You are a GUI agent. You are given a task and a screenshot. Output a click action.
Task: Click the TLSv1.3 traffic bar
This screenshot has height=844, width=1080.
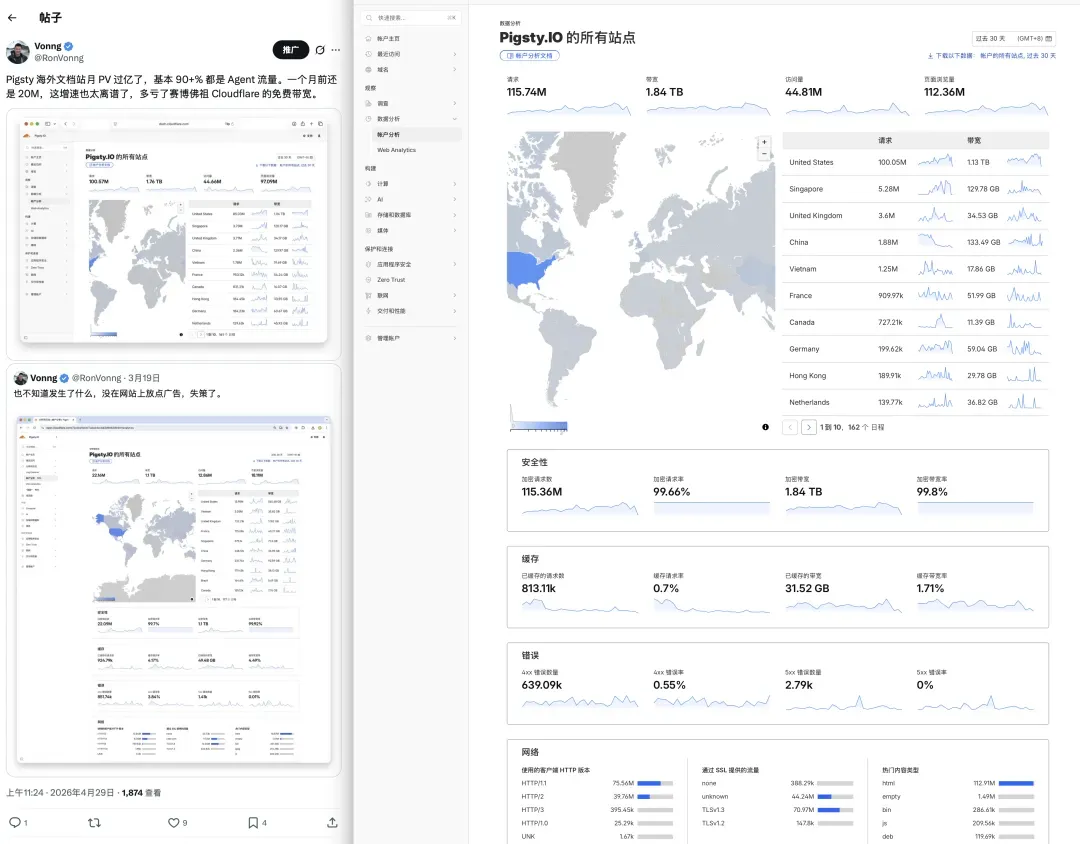pos(835,810)
